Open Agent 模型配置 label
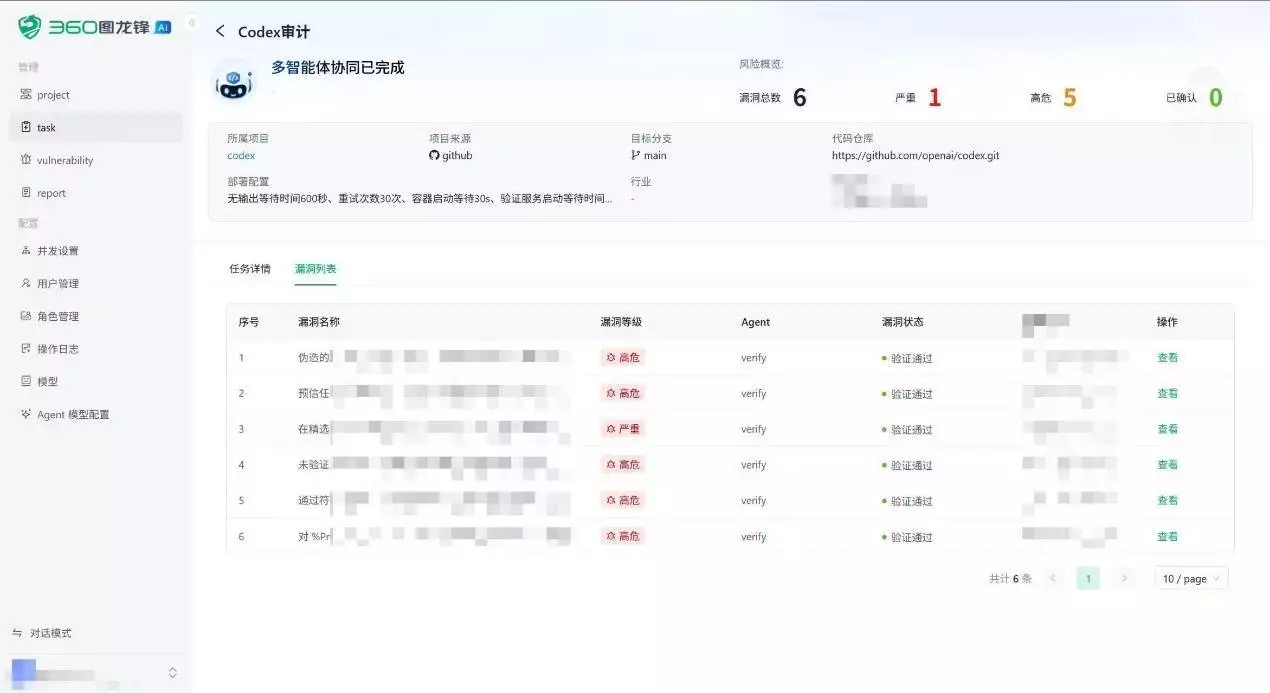This screenshot has width=1270, height=693. coord(73,415)
